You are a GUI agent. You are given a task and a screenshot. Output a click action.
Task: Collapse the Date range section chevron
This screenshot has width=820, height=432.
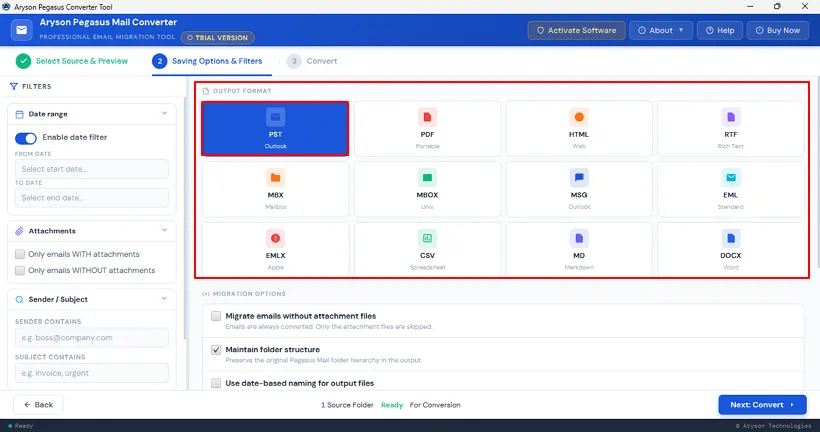(x=164, y=113)
